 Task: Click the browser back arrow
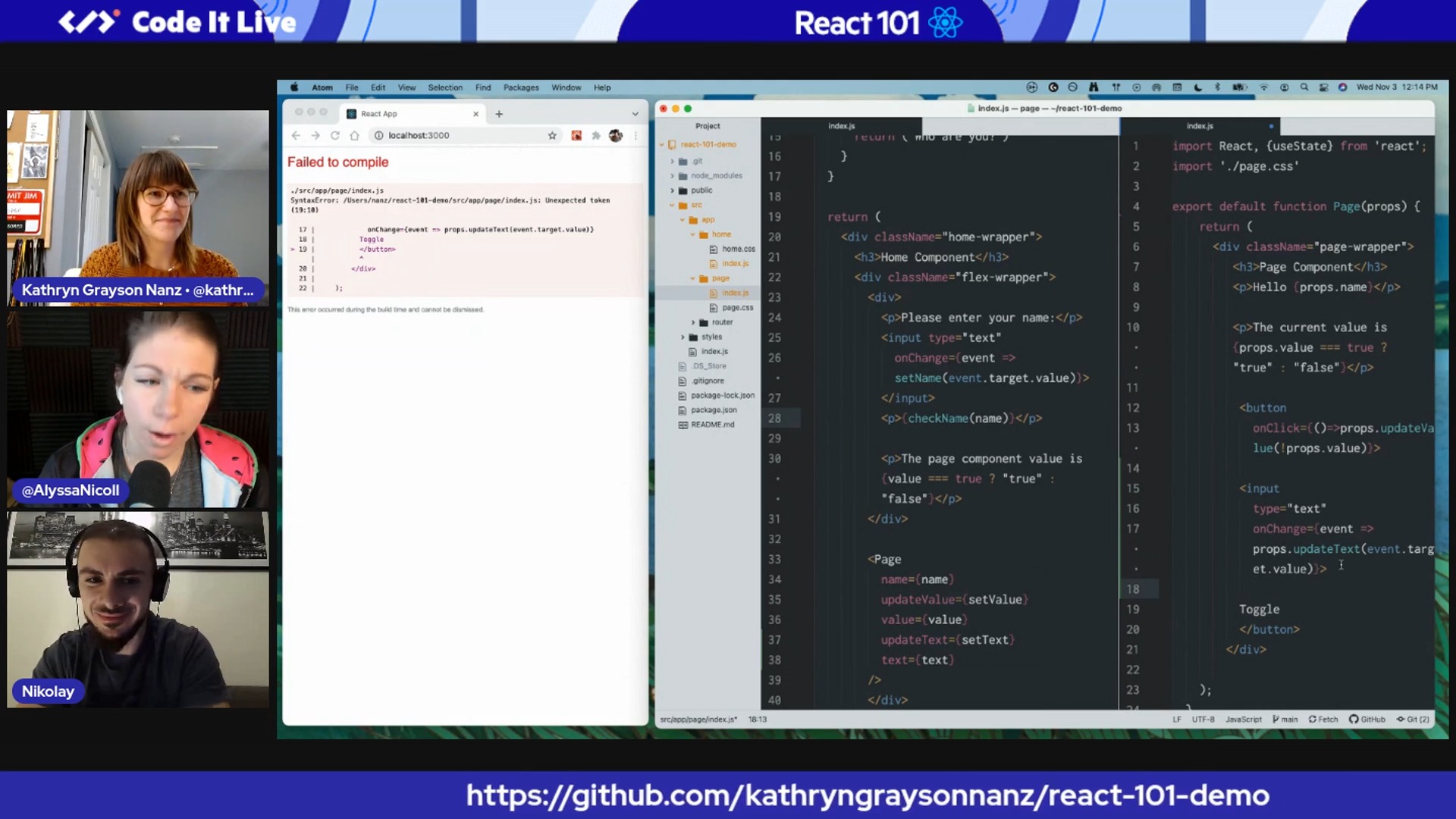[x=296, y=135]
